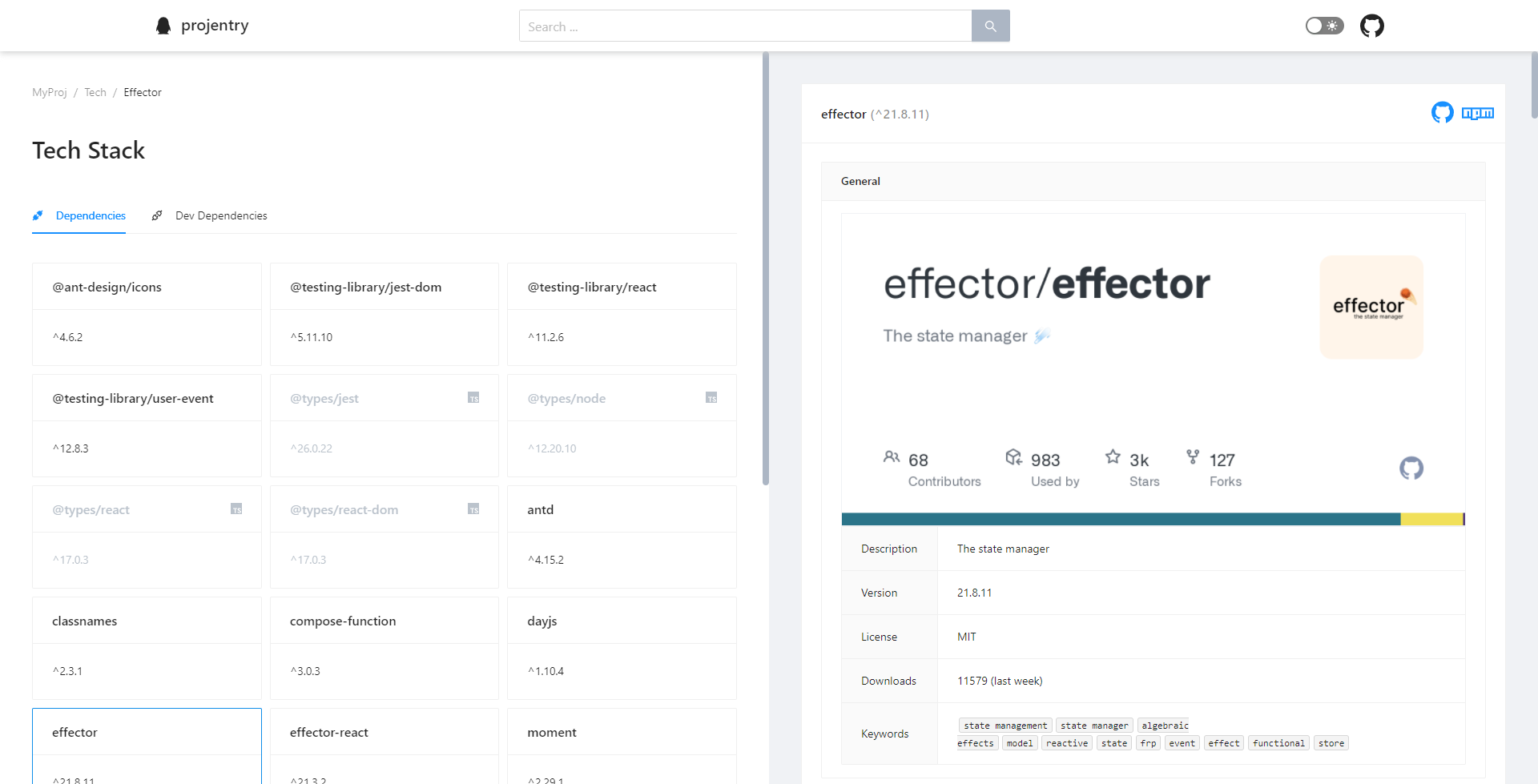Click the 'state manager' keyword tag
1538x784 pixels.
click(x=1094, y=726)
